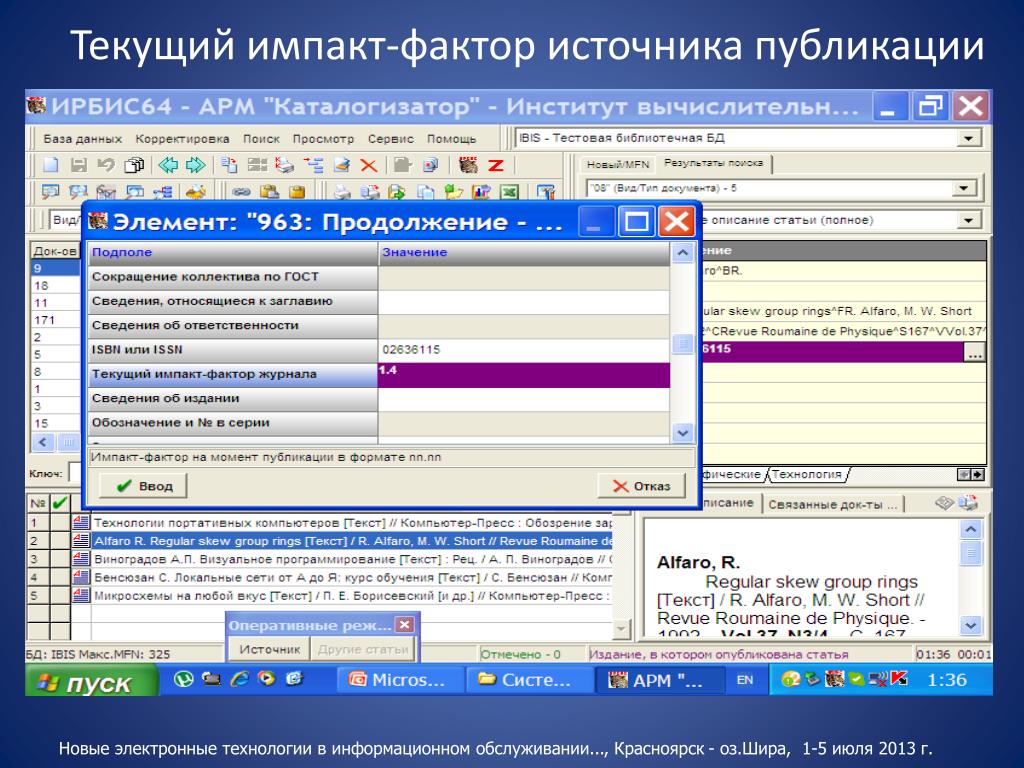Click the EN language indicator in taskbar
1024x768 pixels.
point(744,680)
